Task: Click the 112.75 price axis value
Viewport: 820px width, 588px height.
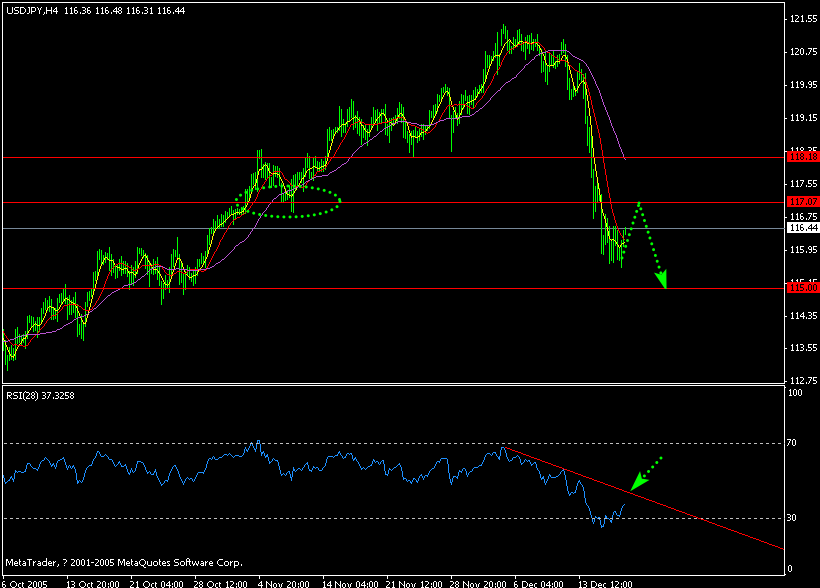Action: pyautogui.click(x=803, y=381)
